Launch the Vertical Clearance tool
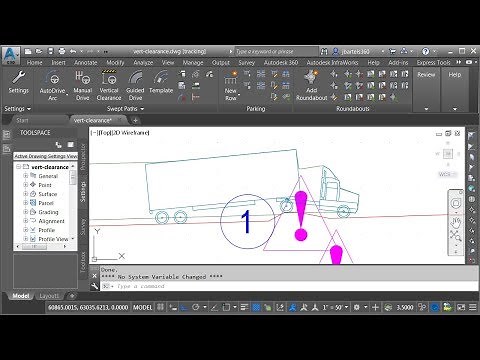The width and height of the screenshot is (480, 360). (x=109, y=85)
